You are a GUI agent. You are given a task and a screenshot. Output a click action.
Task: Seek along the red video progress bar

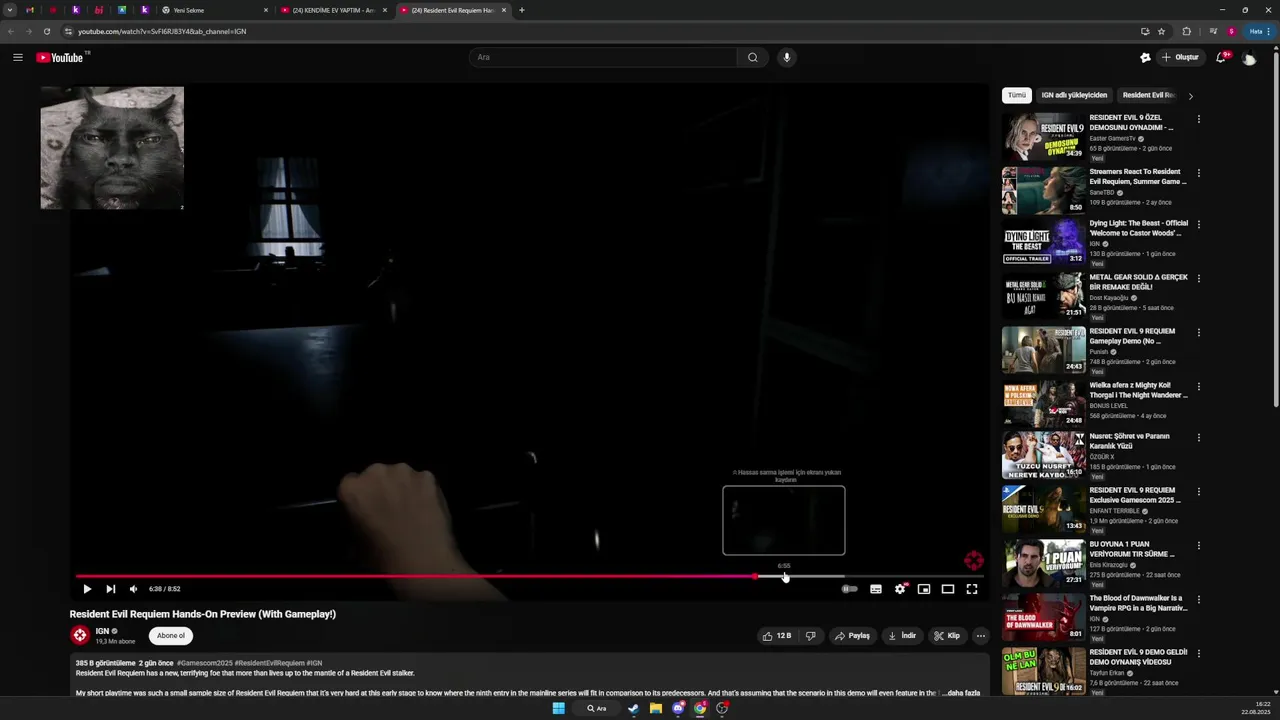pyautogui.click(x=415, y=576)
